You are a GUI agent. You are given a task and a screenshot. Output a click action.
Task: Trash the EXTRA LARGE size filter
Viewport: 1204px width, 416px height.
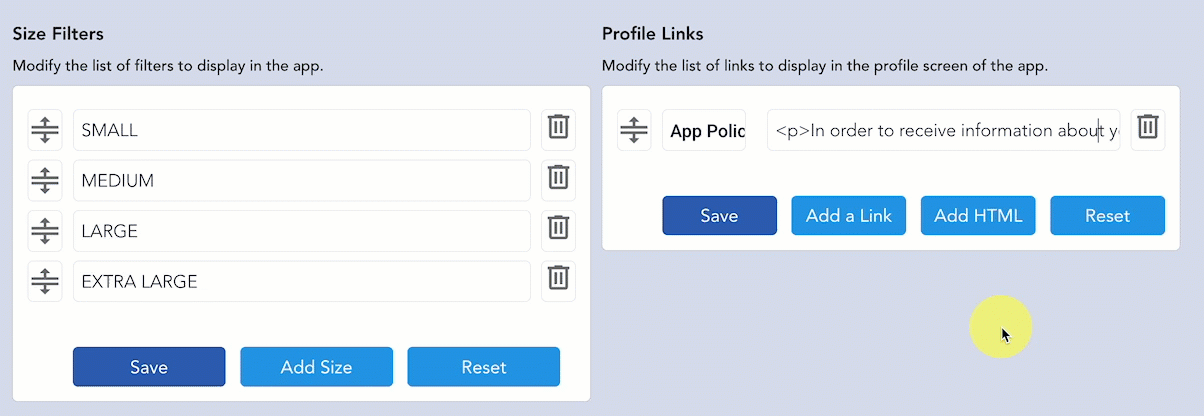[x=558, y=280]
